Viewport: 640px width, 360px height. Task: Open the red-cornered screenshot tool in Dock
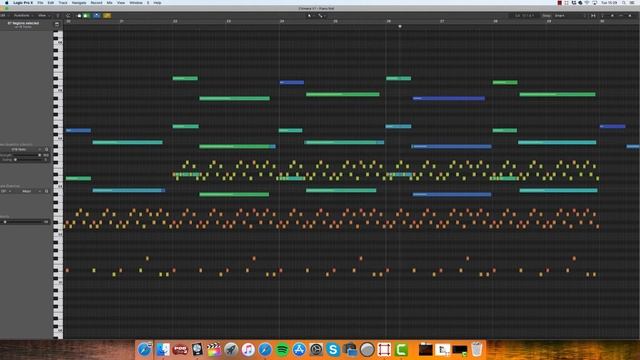(x=384, y=349)
